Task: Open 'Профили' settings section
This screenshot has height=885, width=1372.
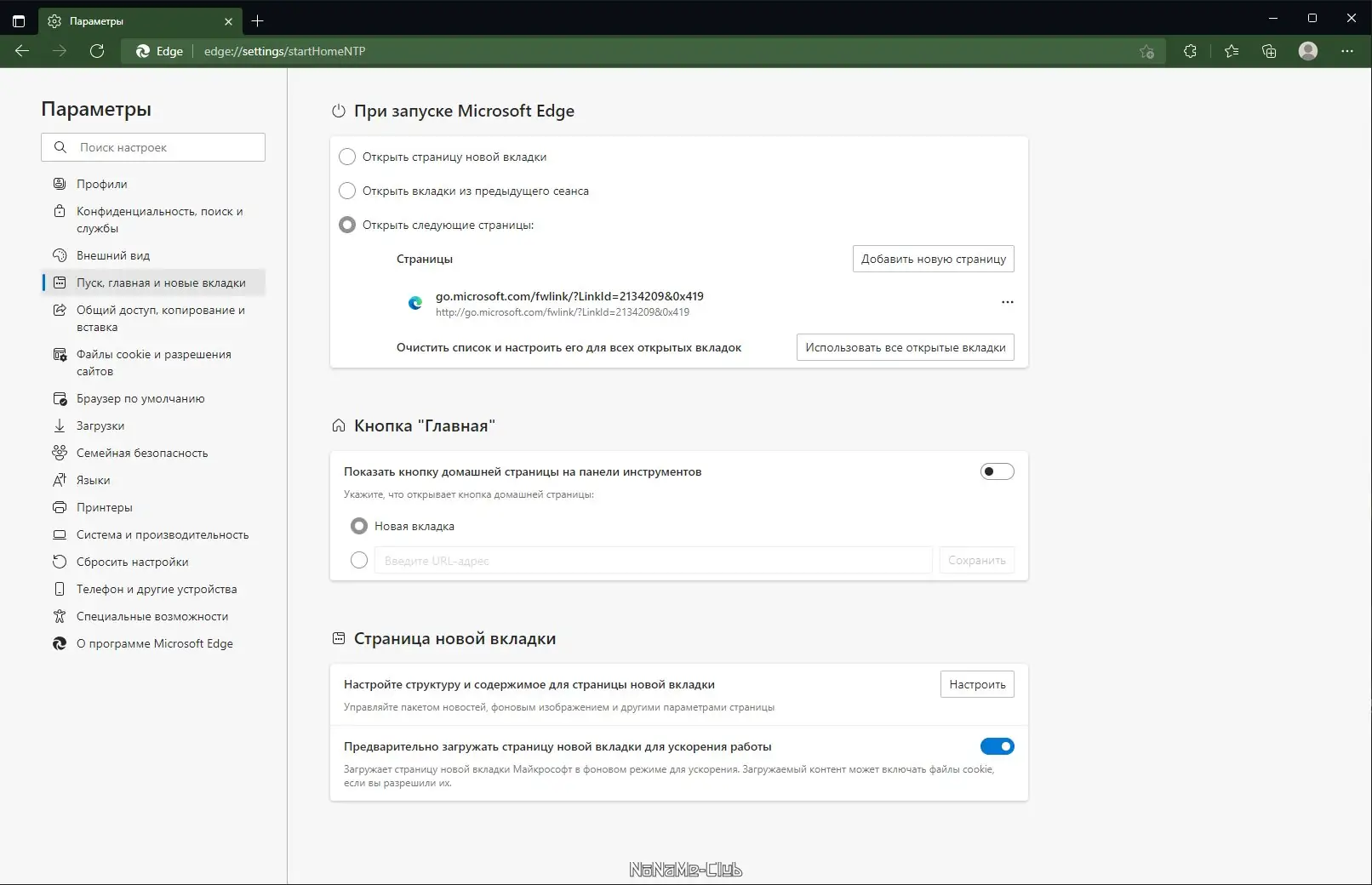Action: [x=101, y=184]
